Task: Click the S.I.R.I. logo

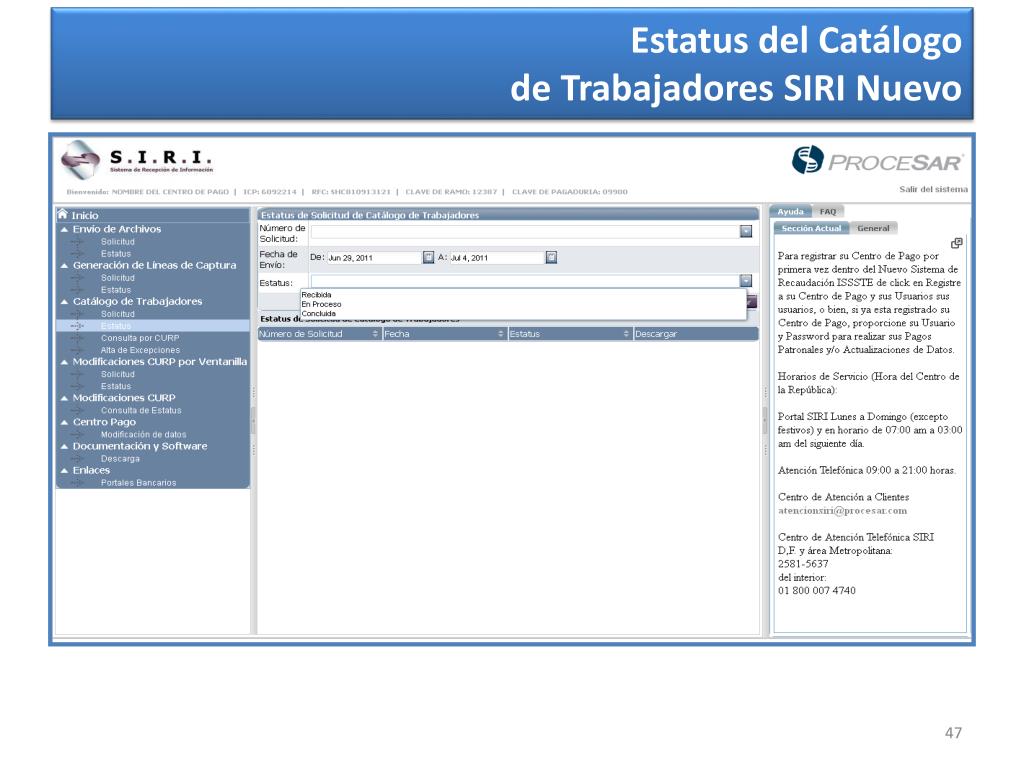Action: click(136, 161)
